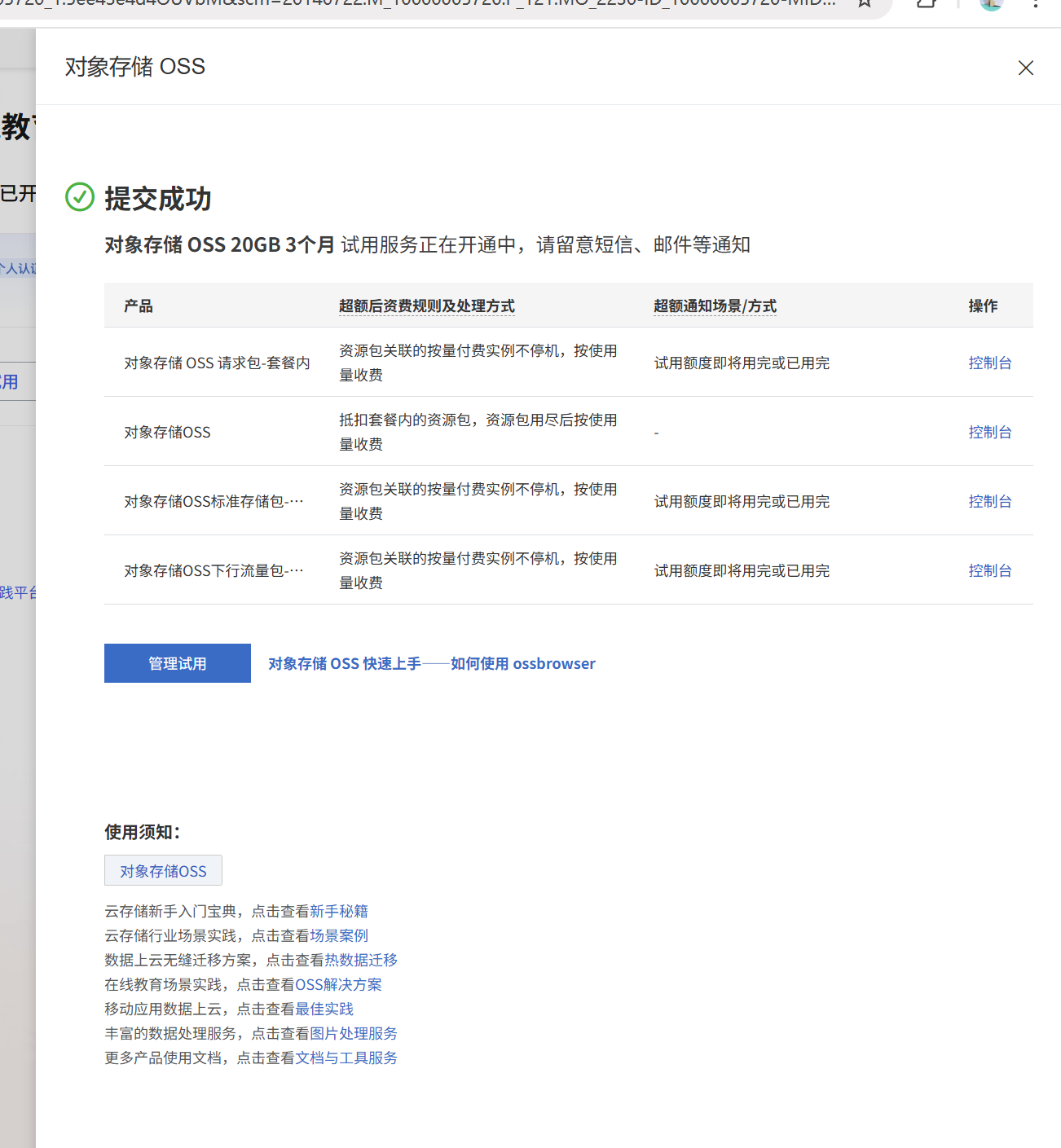Screen dimensions: 1061x1148
Task: Close the 对象存储 OSS panel
Action: [x=1026, y=68]
